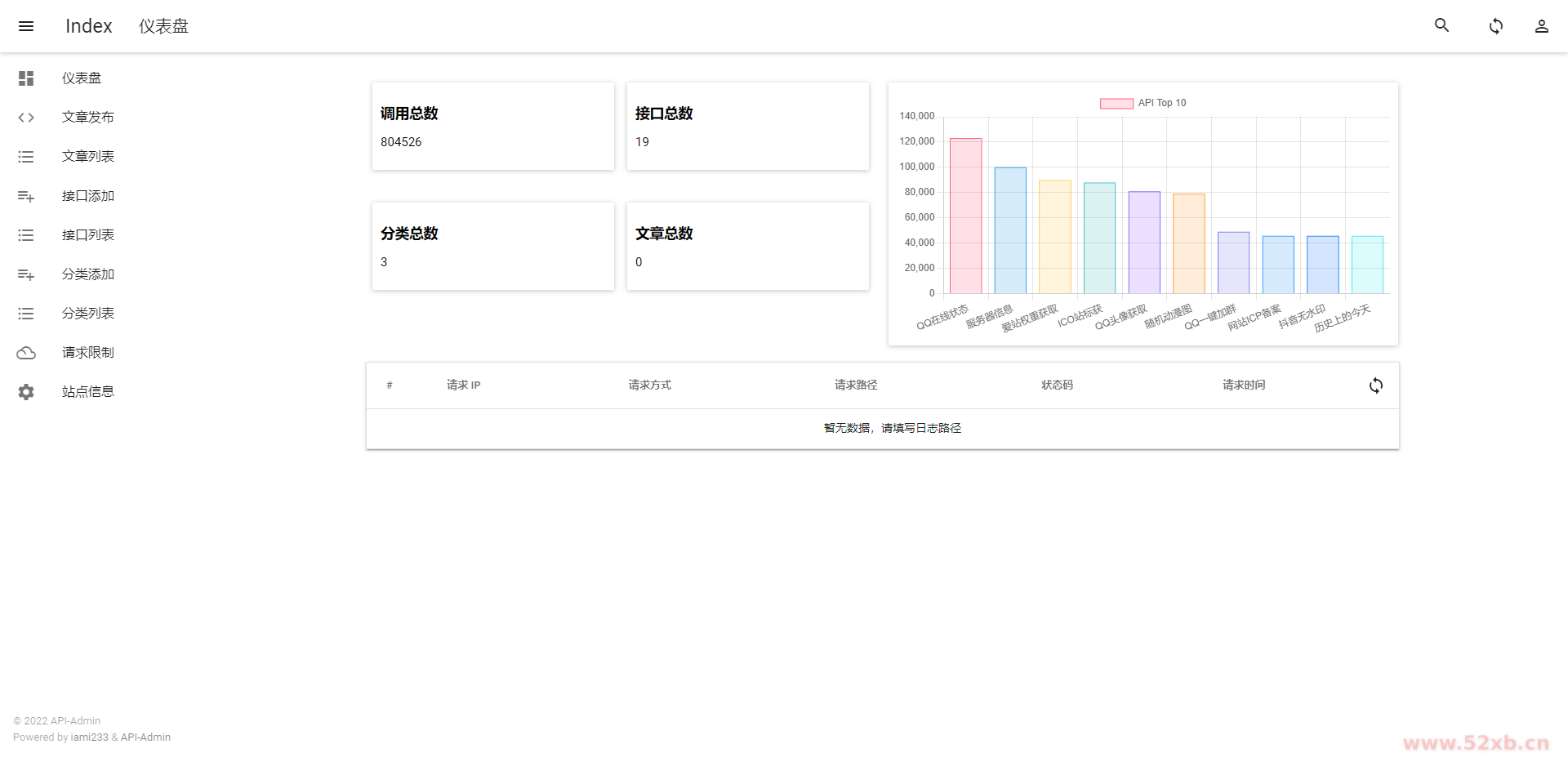
Task: Click the 请求时间 column header
Action: pos(1243,385)
